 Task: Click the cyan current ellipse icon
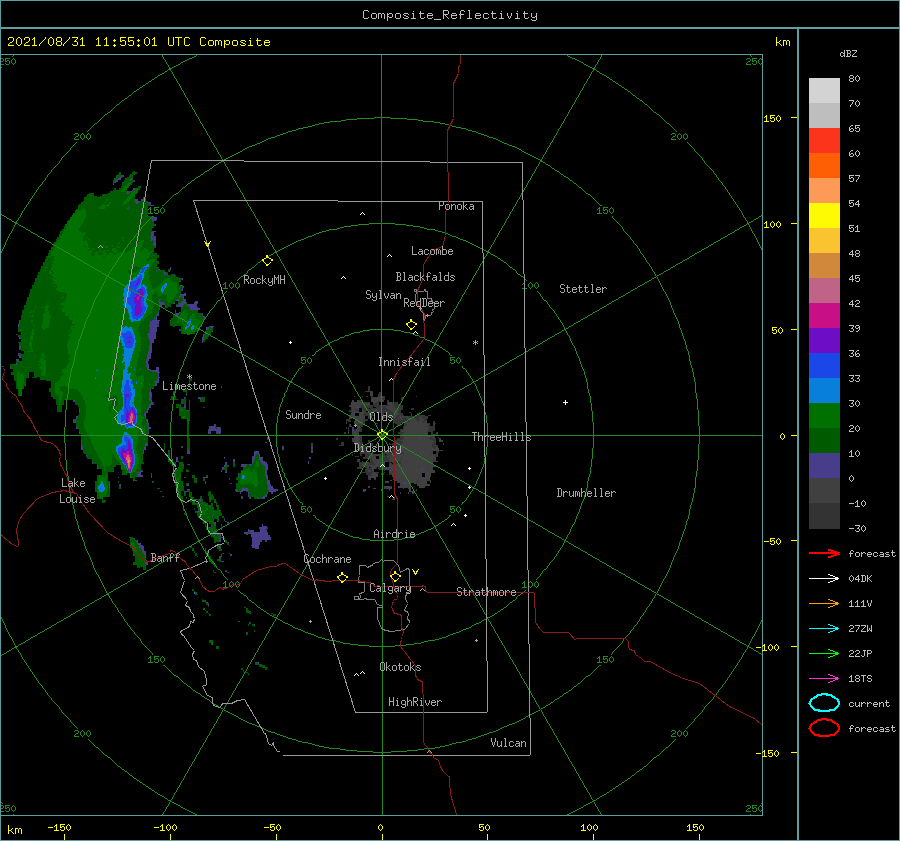point(824,703)
